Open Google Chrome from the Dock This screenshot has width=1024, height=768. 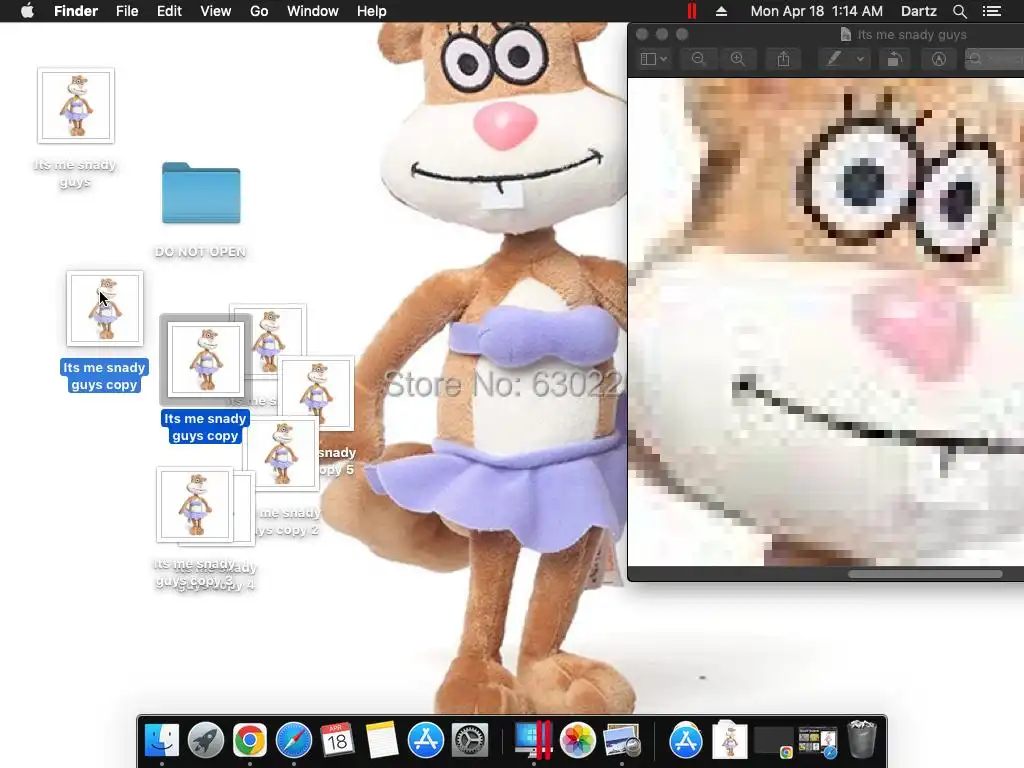point(249,740)
